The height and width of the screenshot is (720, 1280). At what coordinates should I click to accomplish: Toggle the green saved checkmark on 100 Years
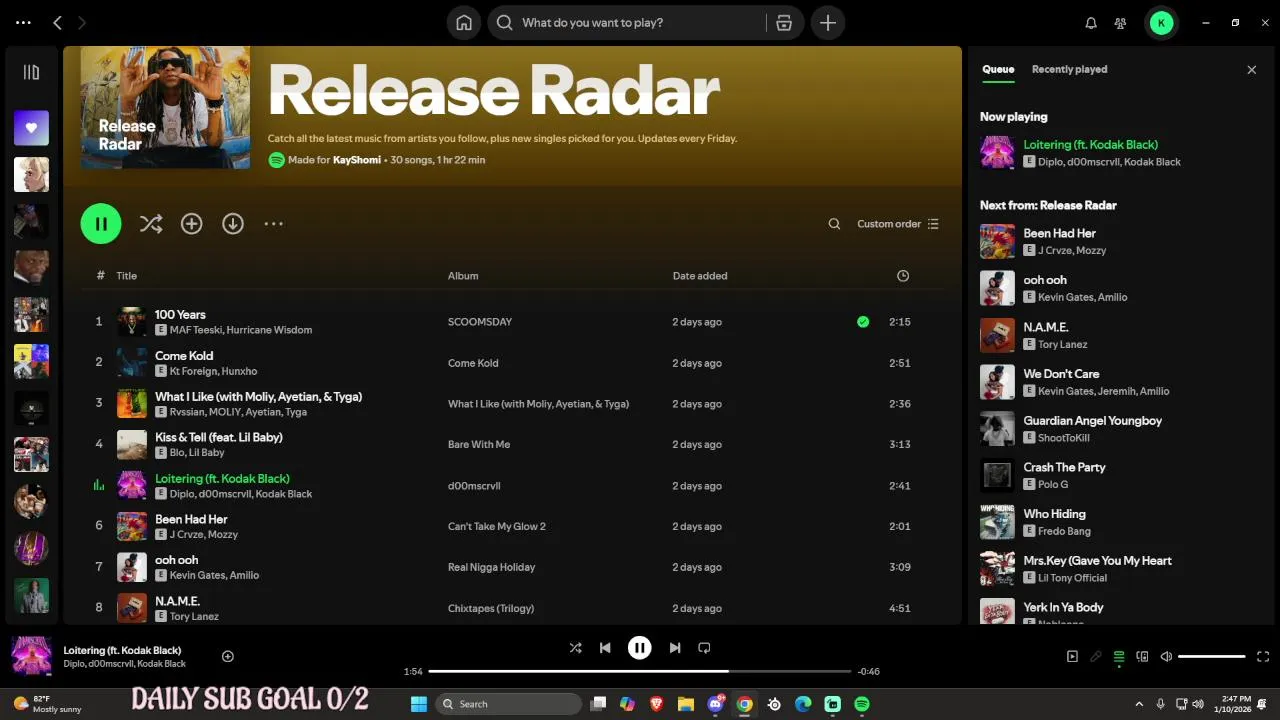[x=863, y=322]
